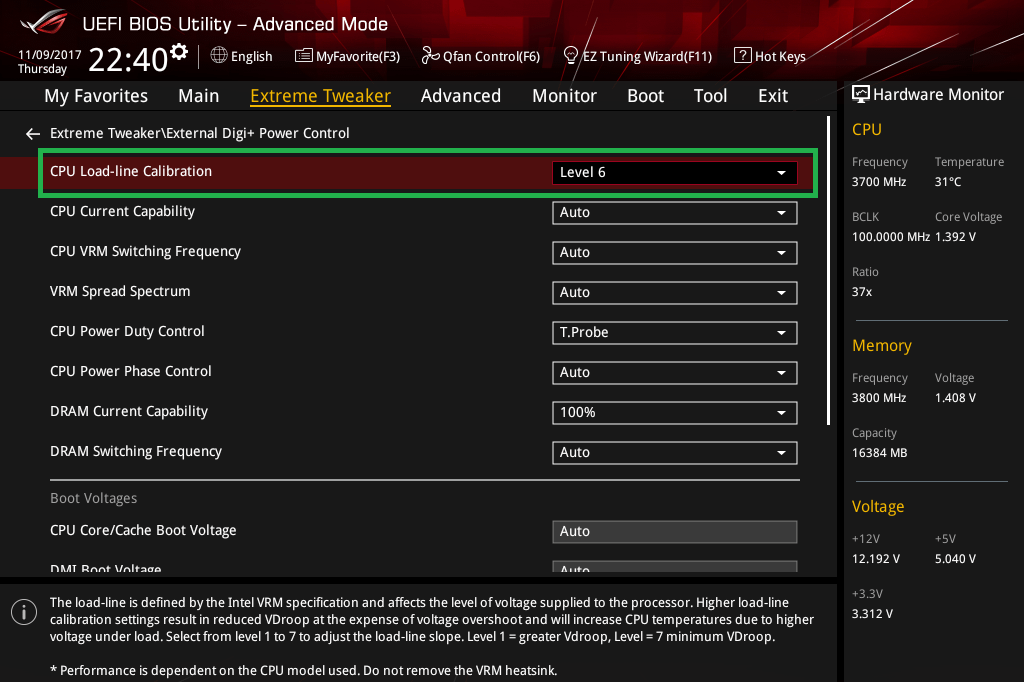1024x682 pixels.
Task: Click the memory frequency value 3800 MHz
Action: (879, 398)
